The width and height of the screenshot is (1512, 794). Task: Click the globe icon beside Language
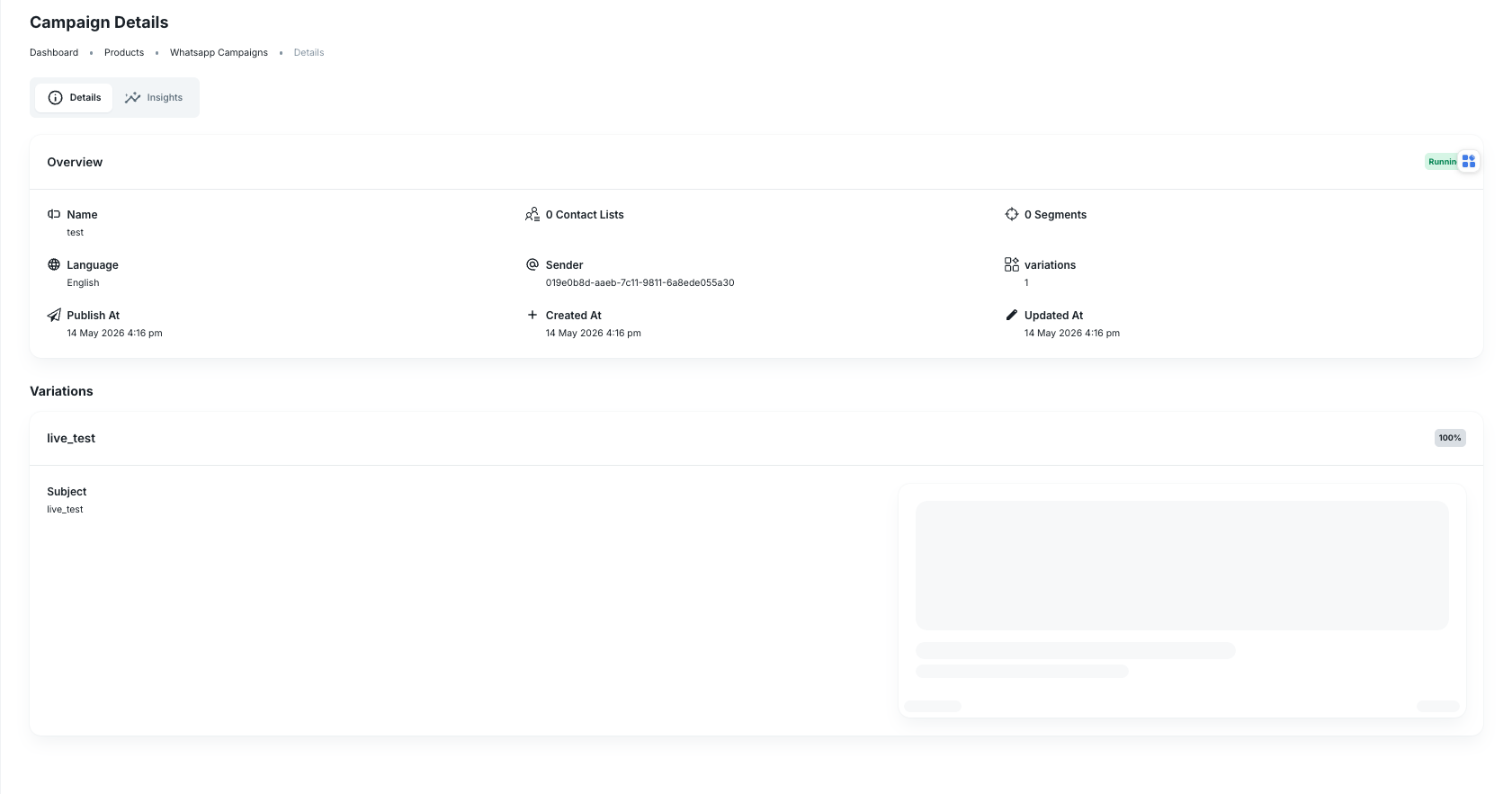(x=54, y=264)
